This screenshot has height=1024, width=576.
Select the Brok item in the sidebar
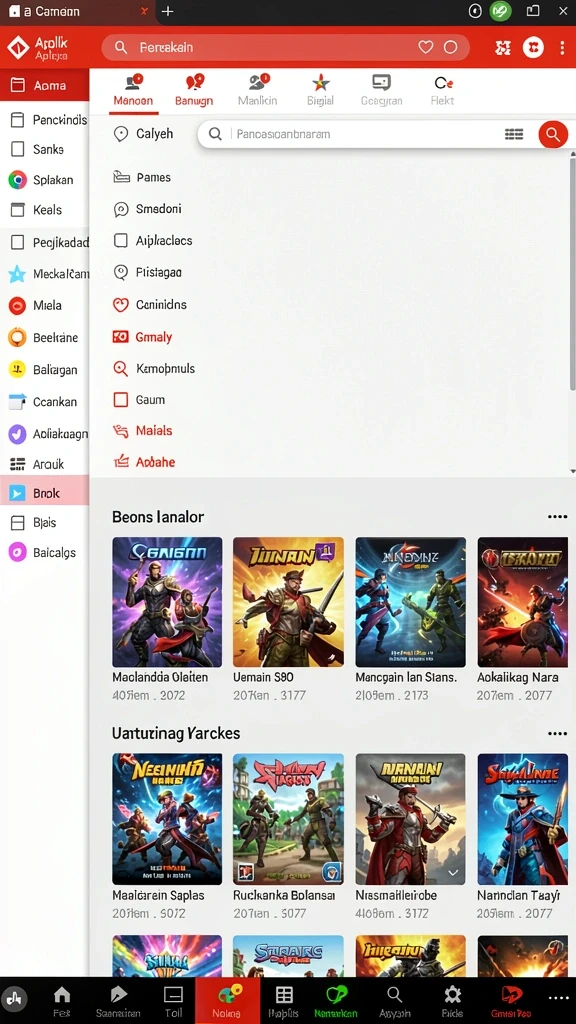tap(44, 493)
